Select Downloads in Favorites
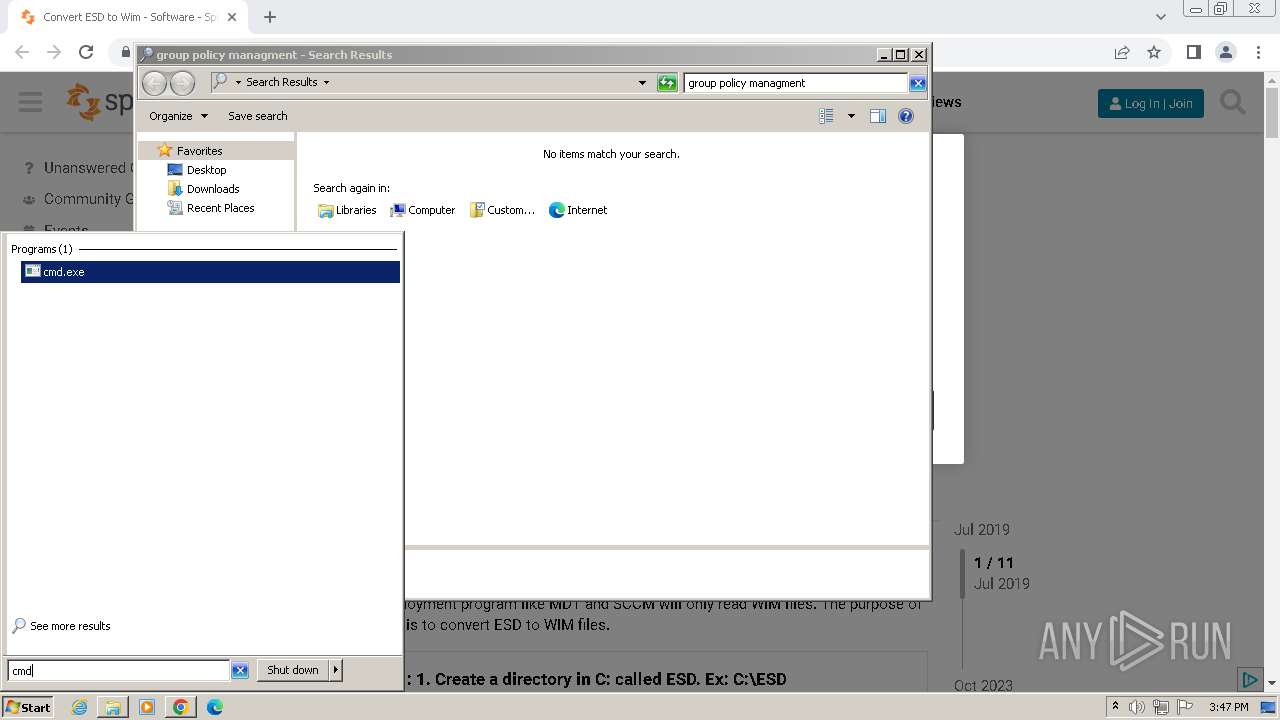 (212, 189)
